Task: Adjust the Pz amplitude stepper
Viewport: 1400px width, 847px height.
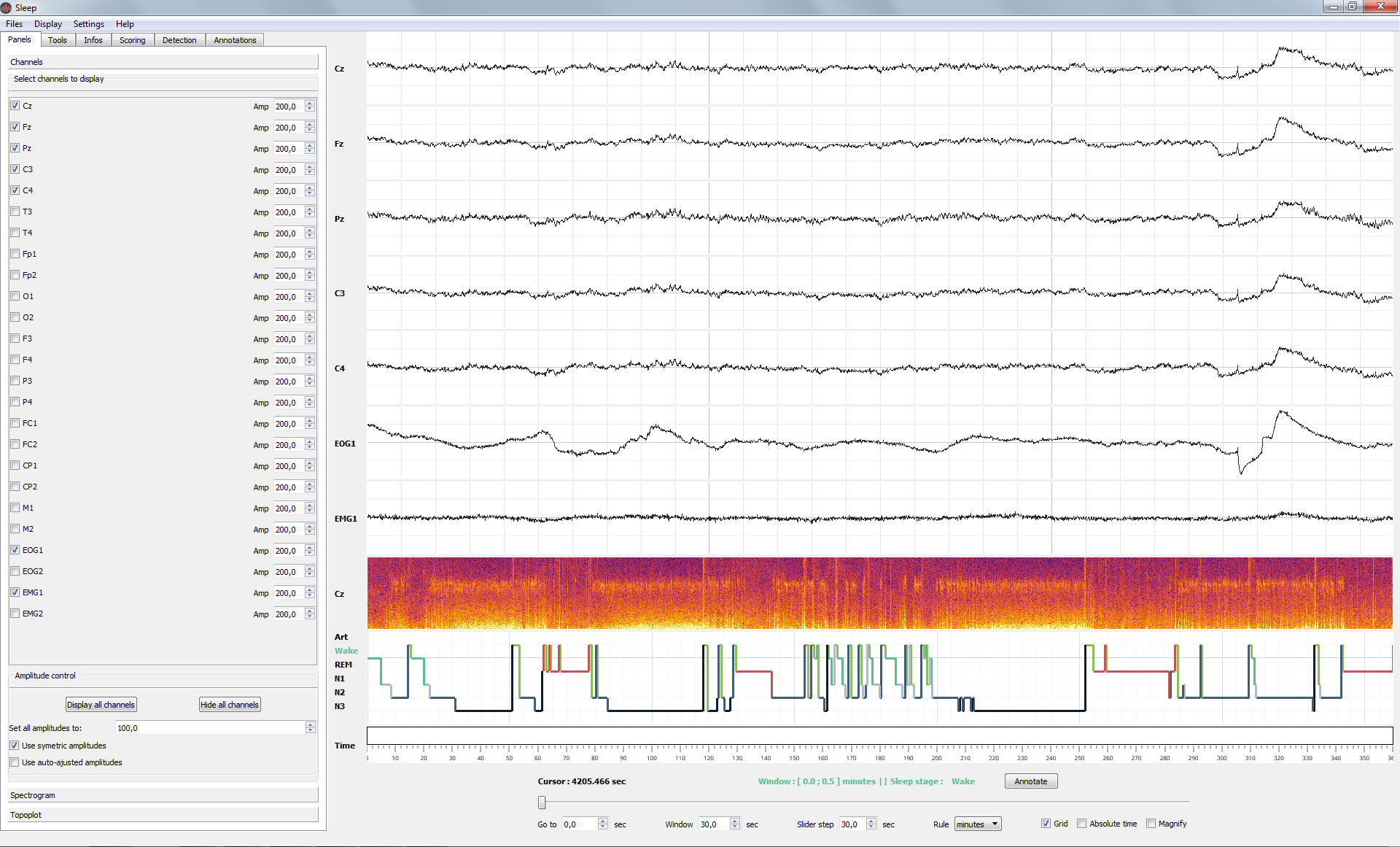Action: pos(310,149)
